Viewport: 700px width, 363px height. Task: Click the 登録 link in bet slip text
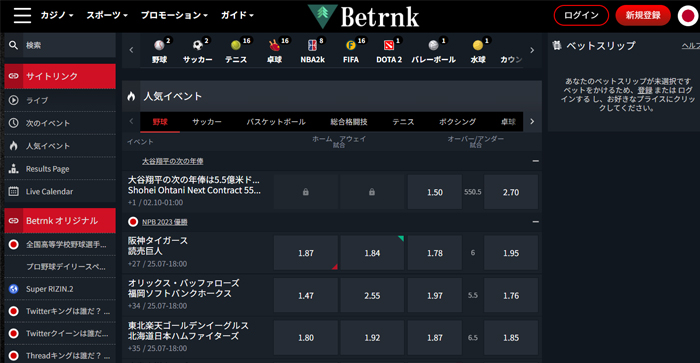point(645,90)
